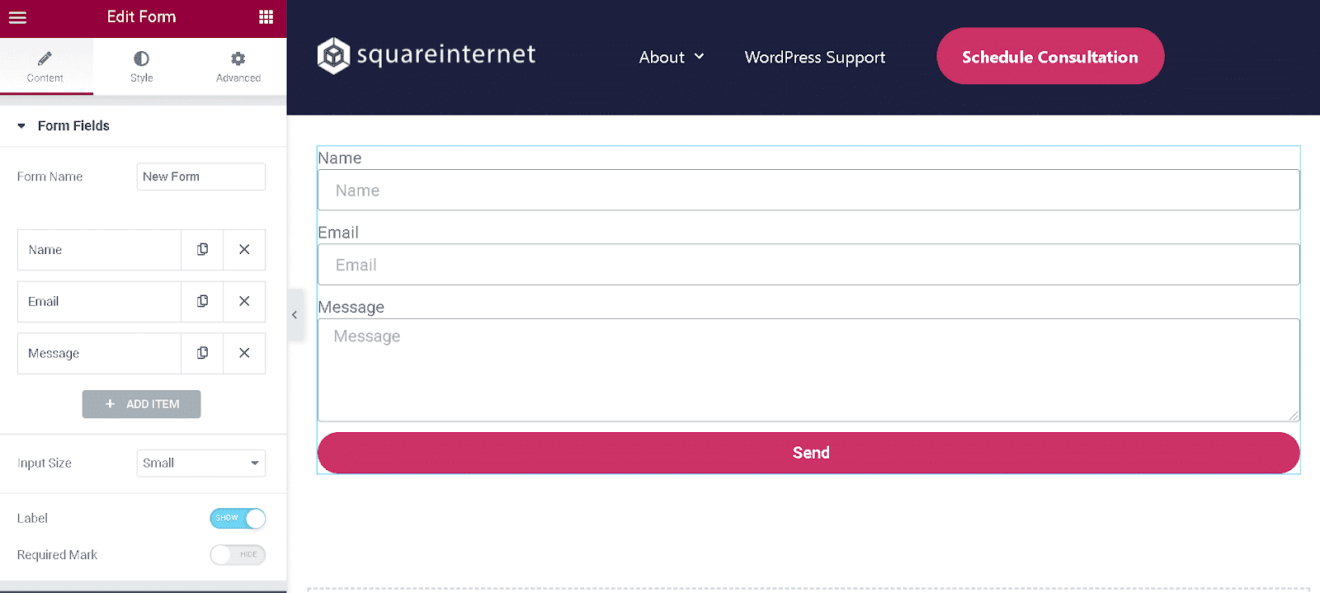Enable the Required Mark toggle
The width and height of the screenshot is (1320, 593).
click(x=237, y=554)
